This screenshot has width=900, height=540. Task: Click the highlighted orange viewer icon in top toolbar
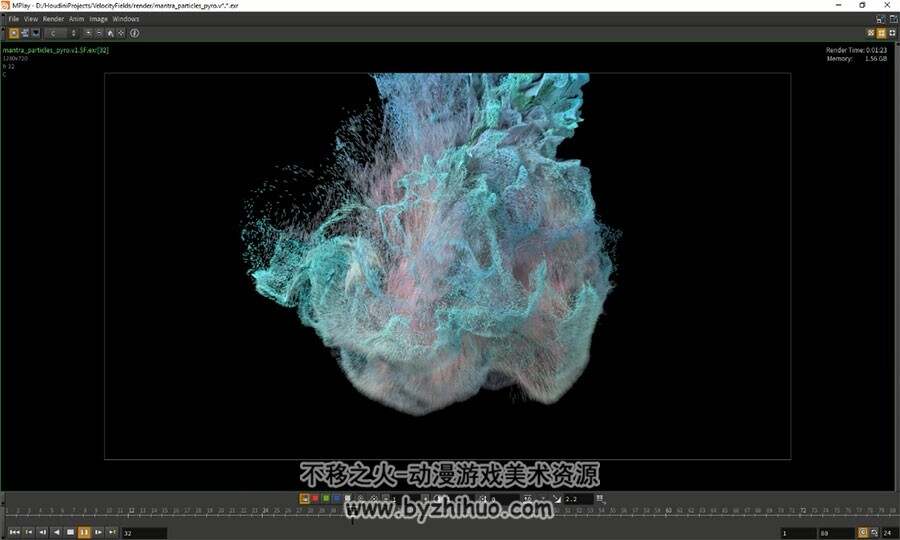[x=14, y=33]
